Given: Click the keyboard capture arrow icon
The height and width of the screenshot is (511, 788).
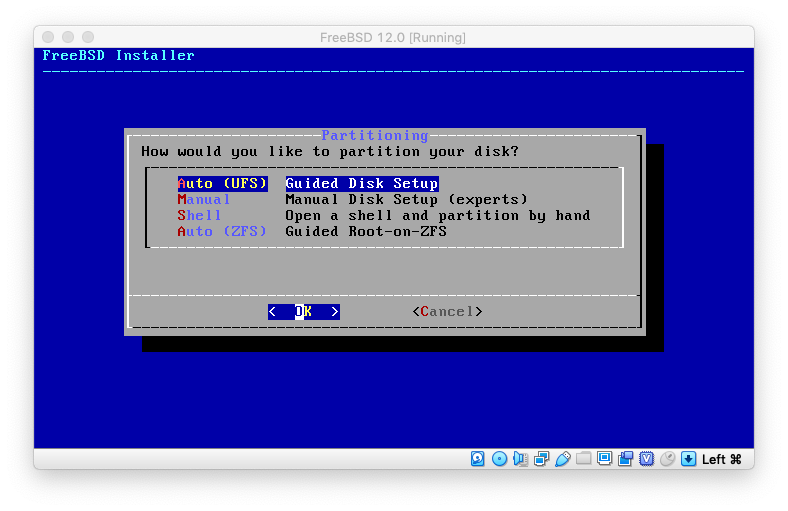Looking at the screenshot, I should click(688, 459).
